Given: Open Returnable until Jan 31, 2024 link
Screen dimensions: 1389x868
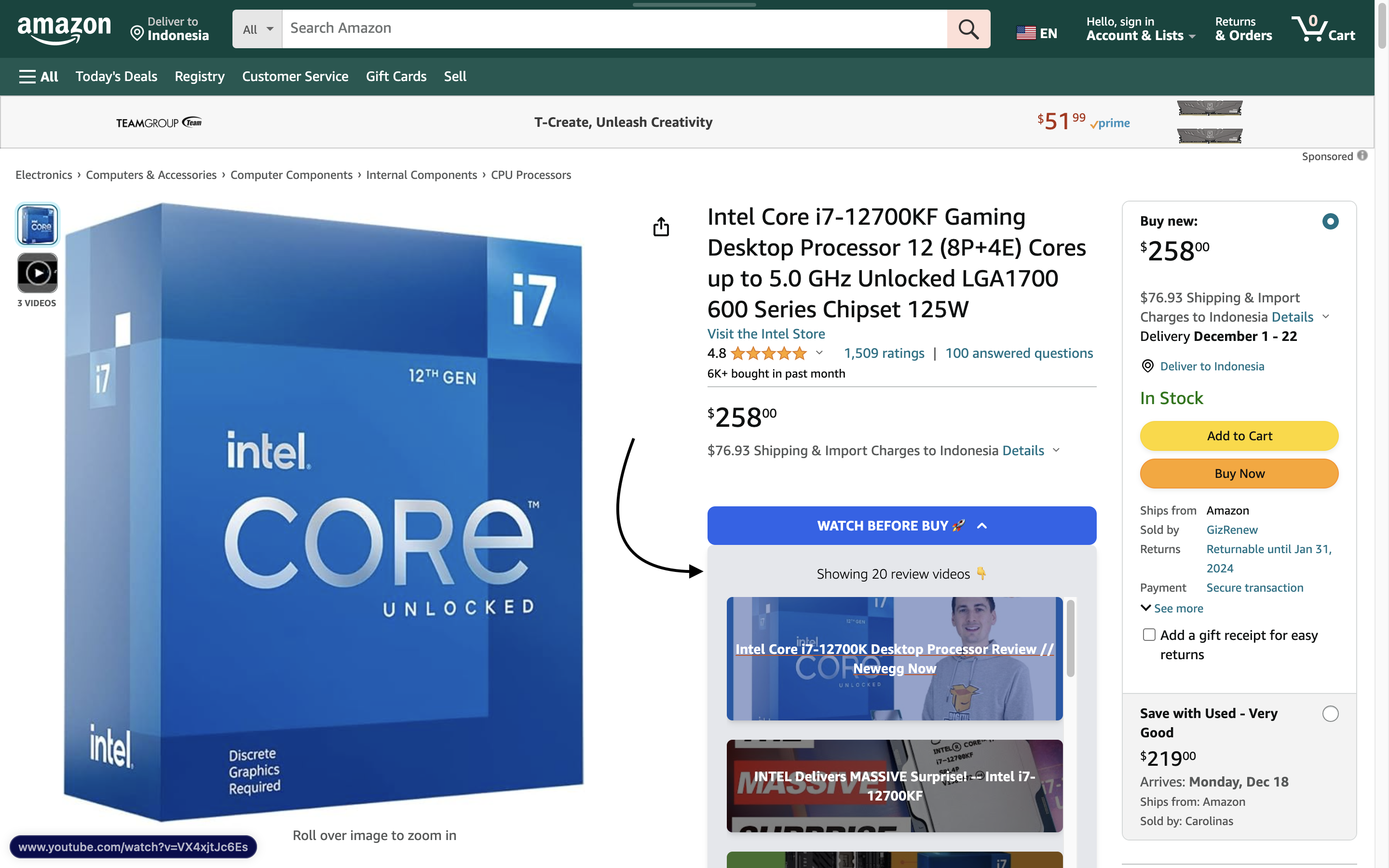Looking at the screenshot, I should coord(1269,558).
